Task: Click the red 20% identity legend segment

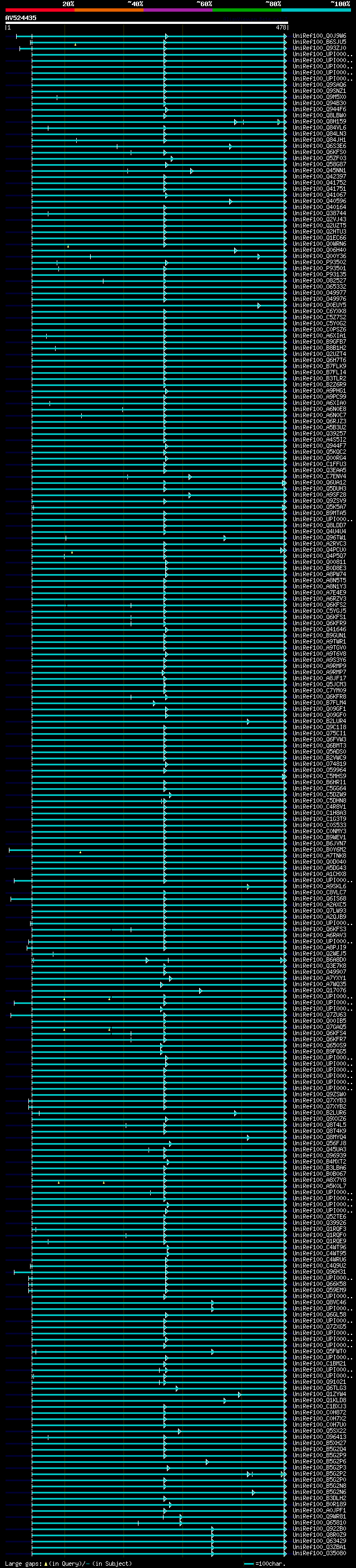Action: 39,10
